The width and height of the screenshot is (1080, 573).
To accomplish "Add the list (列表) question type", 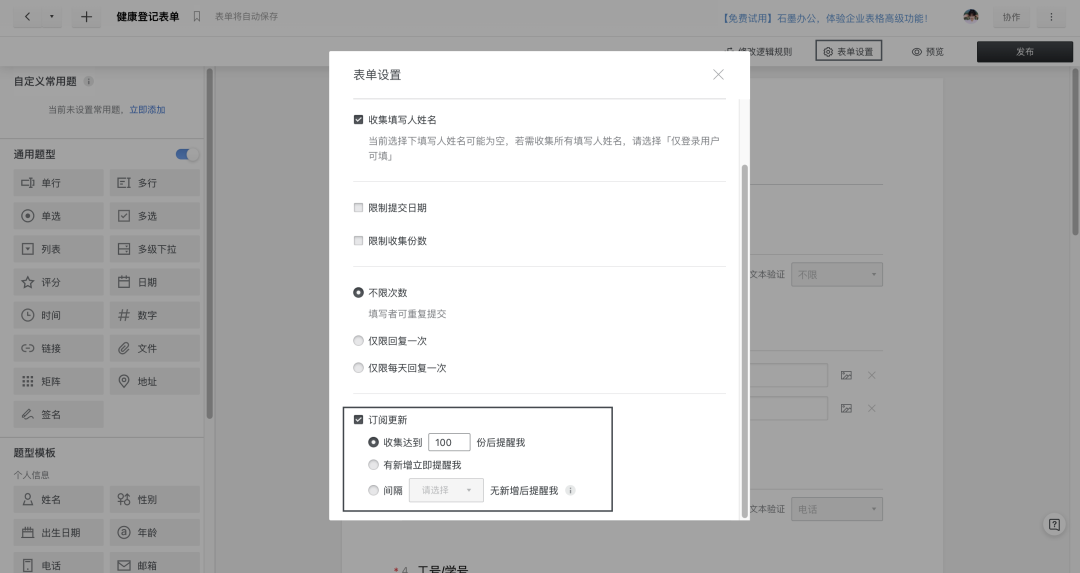I will coord(59,249).
